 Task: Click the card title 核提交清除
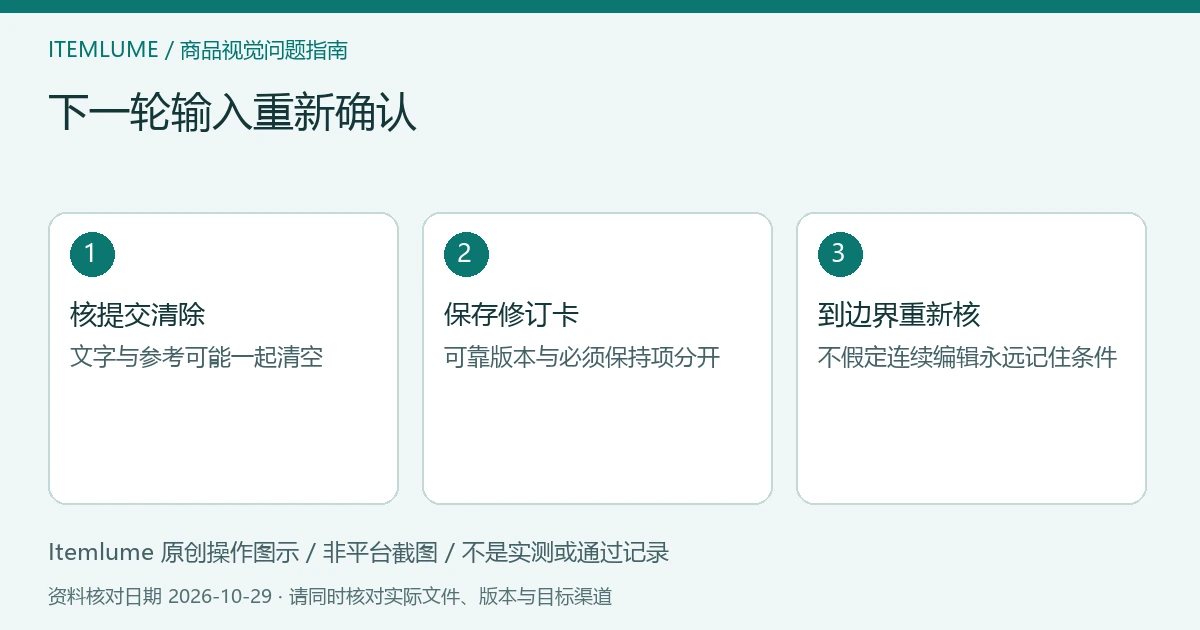point(138,315)
